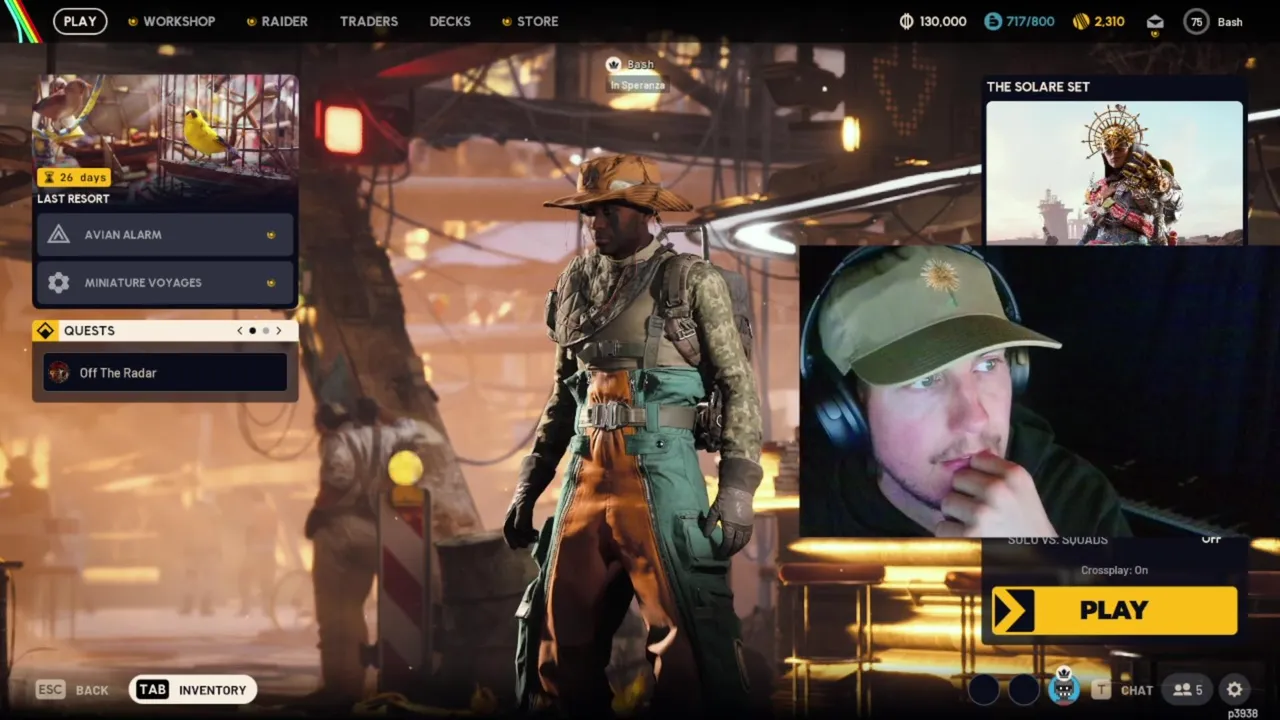Click the ESC key back icon

(x=51, y=690)
